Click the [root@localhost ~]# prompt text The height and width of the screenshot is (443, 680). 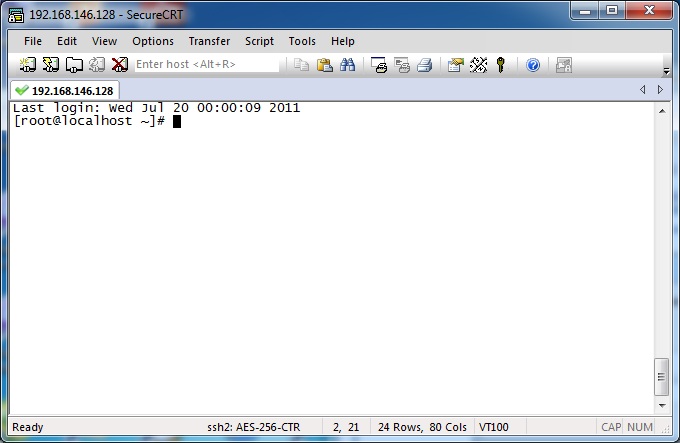(x=89, y=121)
